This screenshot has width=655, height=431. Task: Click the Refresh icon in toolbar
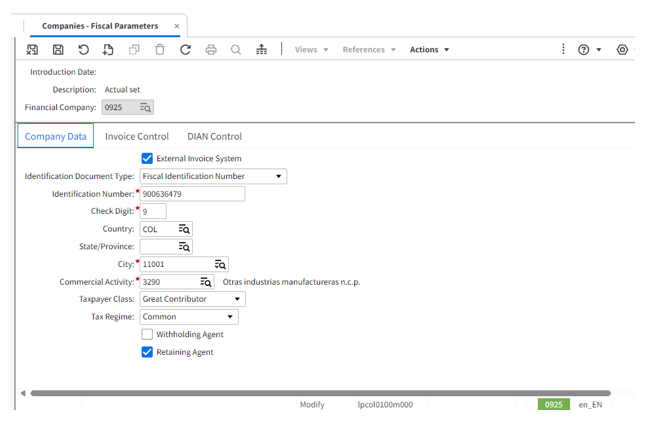pyautogui.click(x=185, y=49)
